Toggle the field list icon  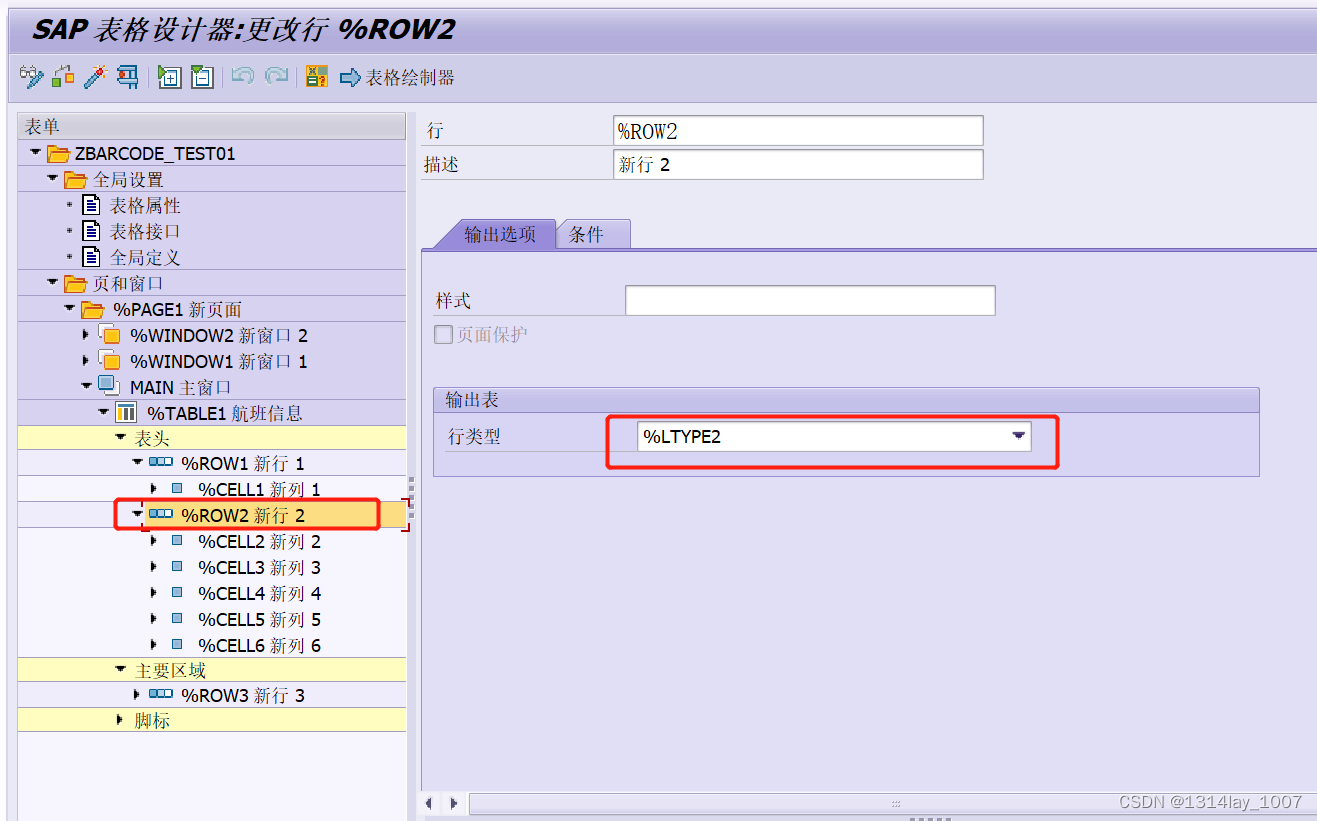click(x=317, y=77)
